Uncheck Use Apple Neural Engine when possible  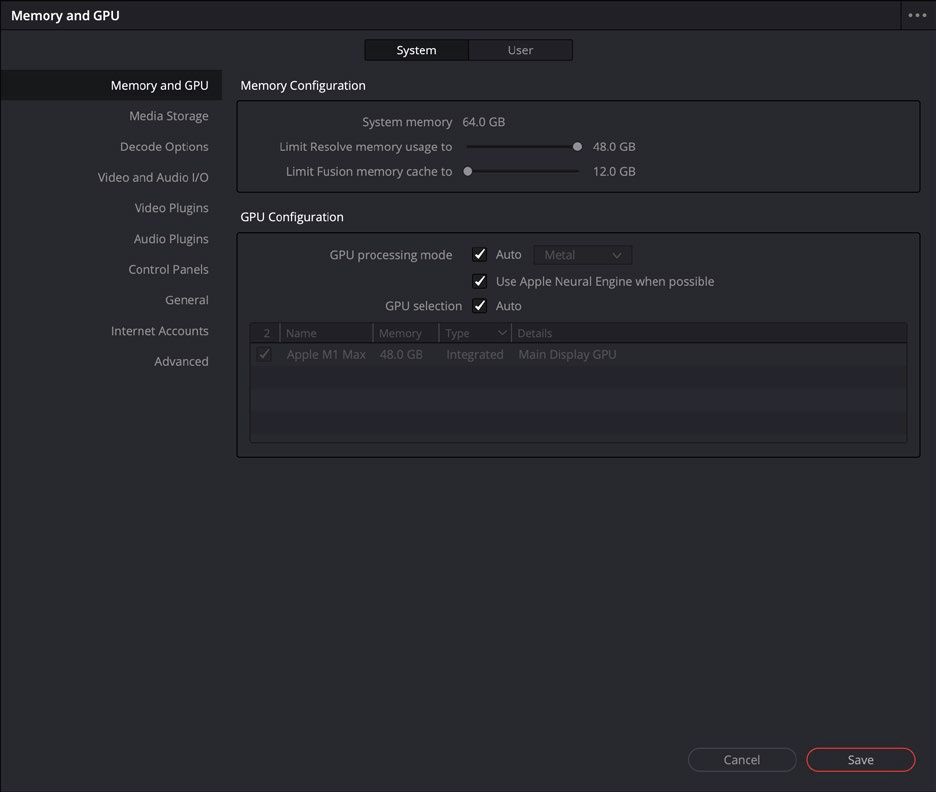479,281
